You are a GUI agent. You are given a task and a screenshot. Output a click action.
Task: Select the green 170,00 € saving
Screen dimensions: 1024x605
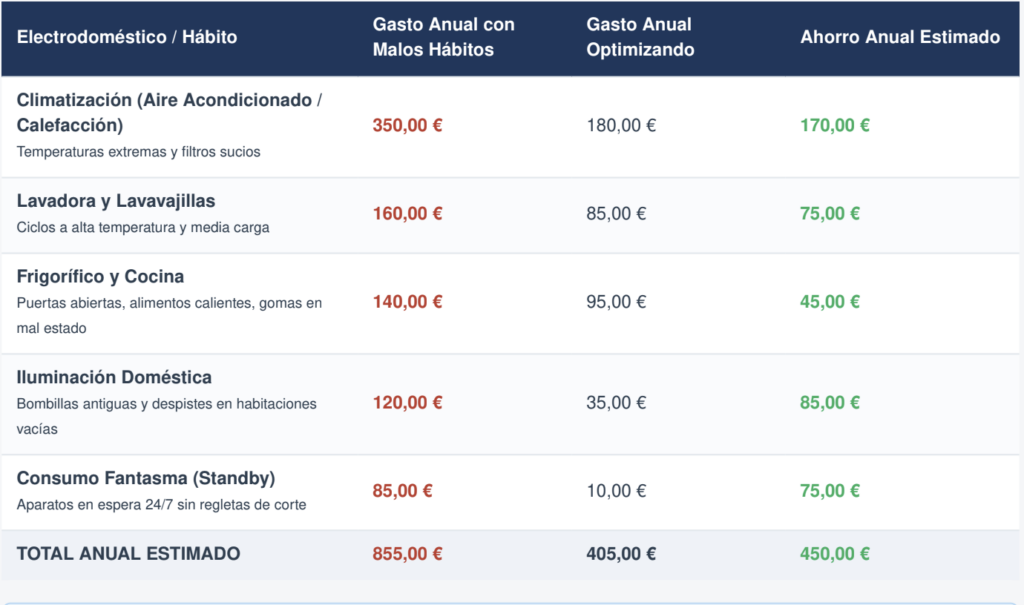tap(835, 125)
